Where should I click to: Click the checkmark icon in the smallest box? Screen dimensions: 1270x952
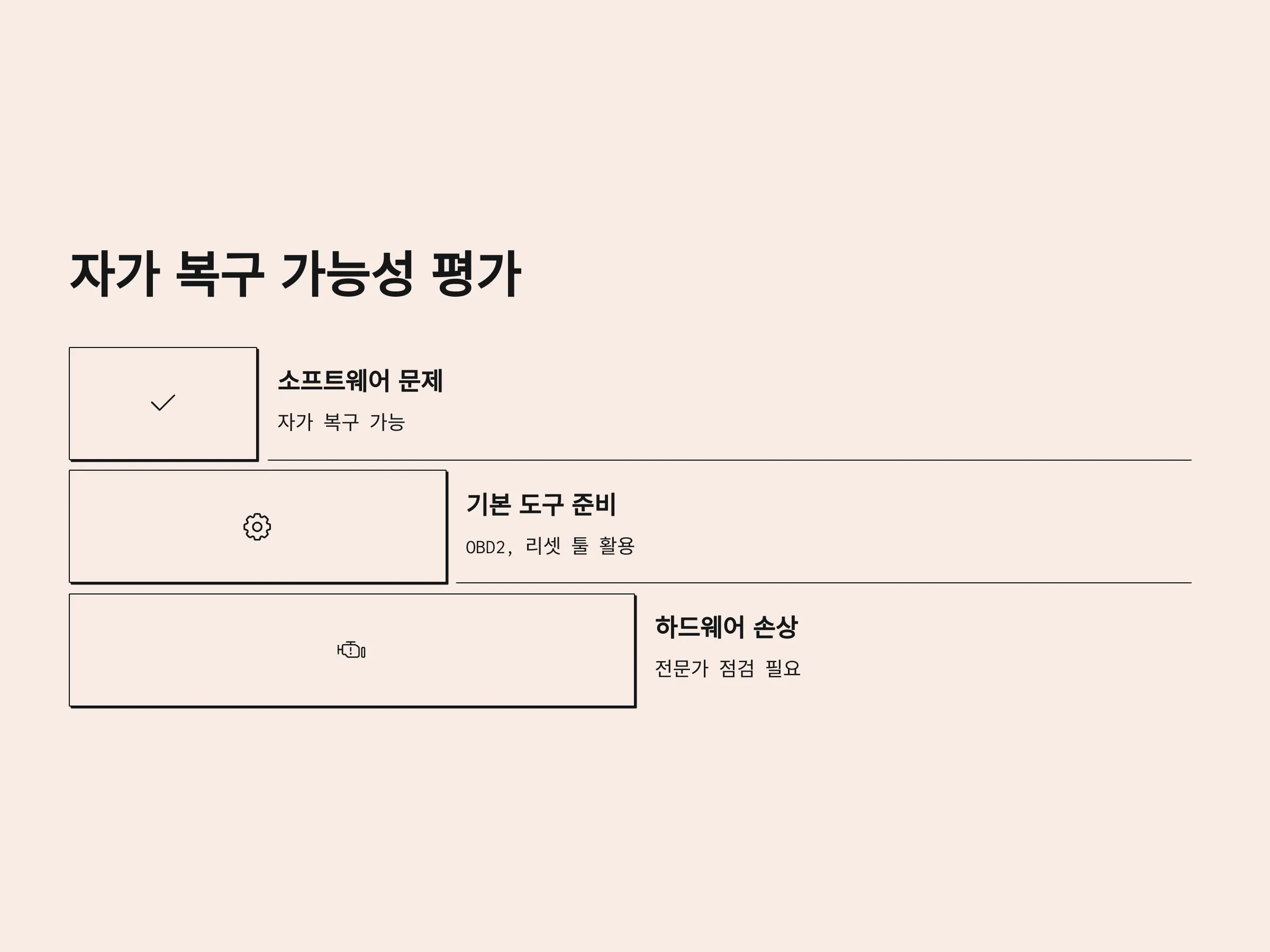point(162,403)
